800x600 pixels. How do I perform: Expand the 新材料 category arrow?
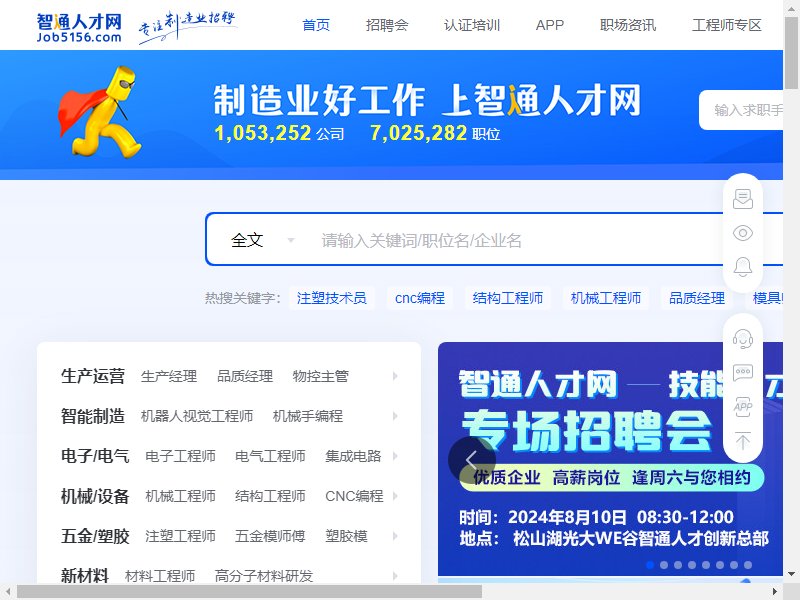(x=395, y=576)
